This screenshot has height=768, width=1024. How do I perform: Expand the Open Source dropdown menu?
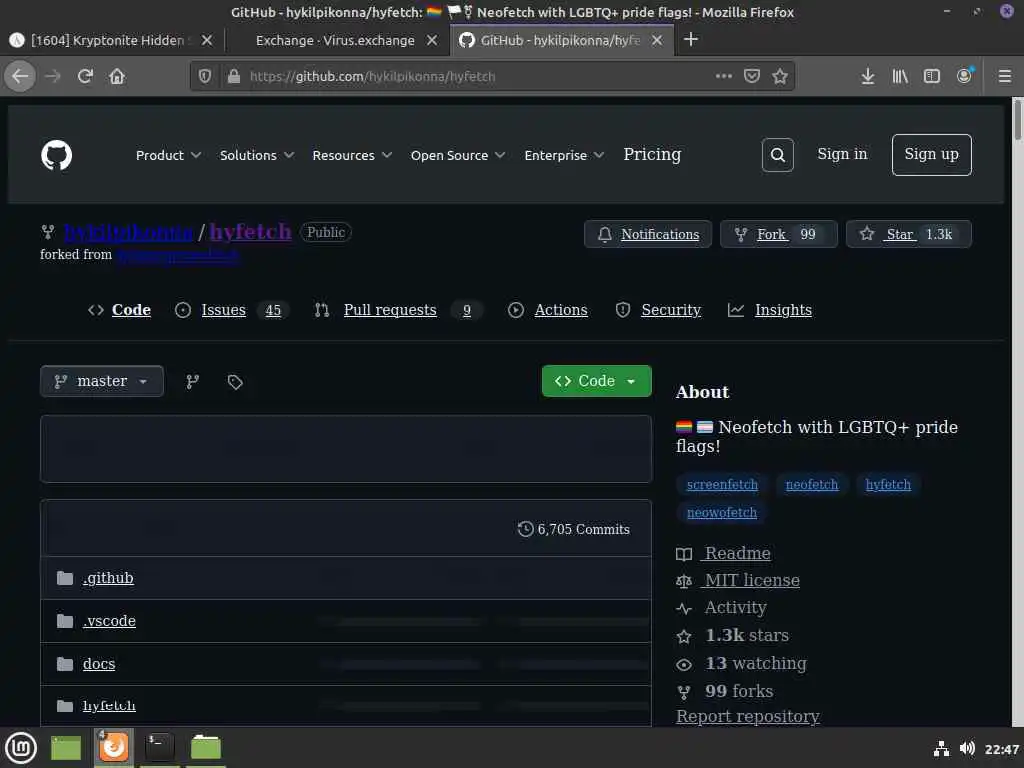pos(458,155)
